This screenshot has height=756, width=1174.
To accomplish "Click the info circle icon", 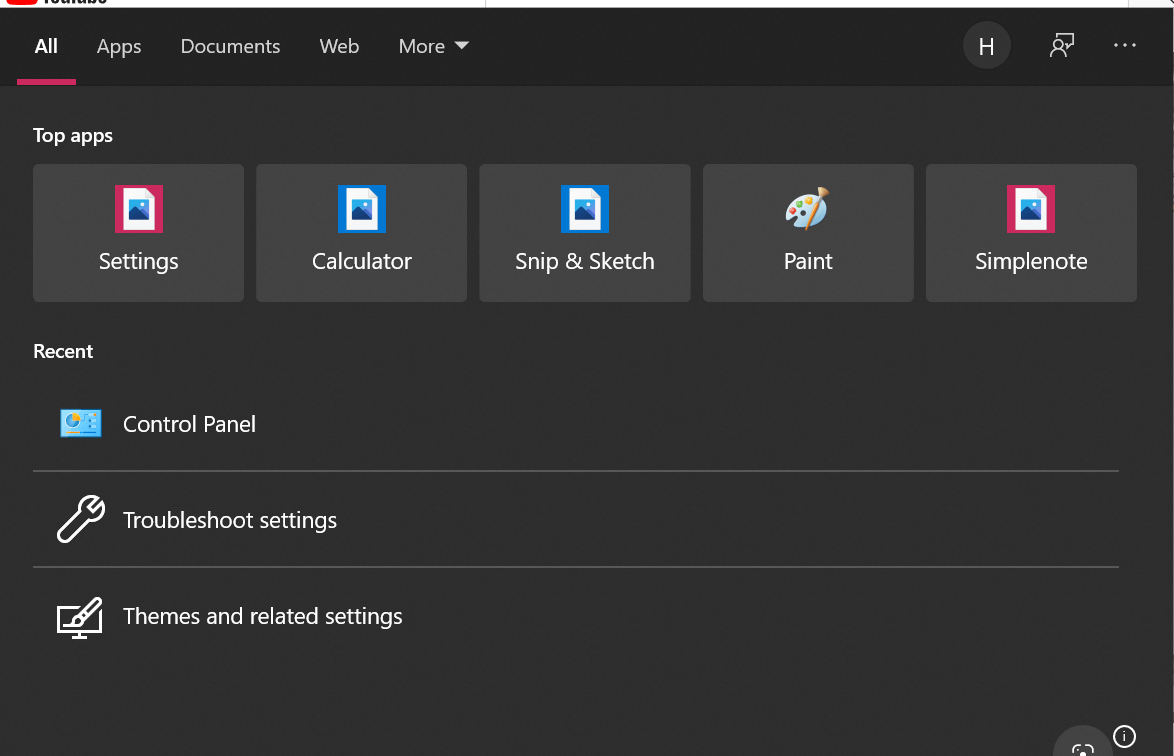I will point(1124,737).
